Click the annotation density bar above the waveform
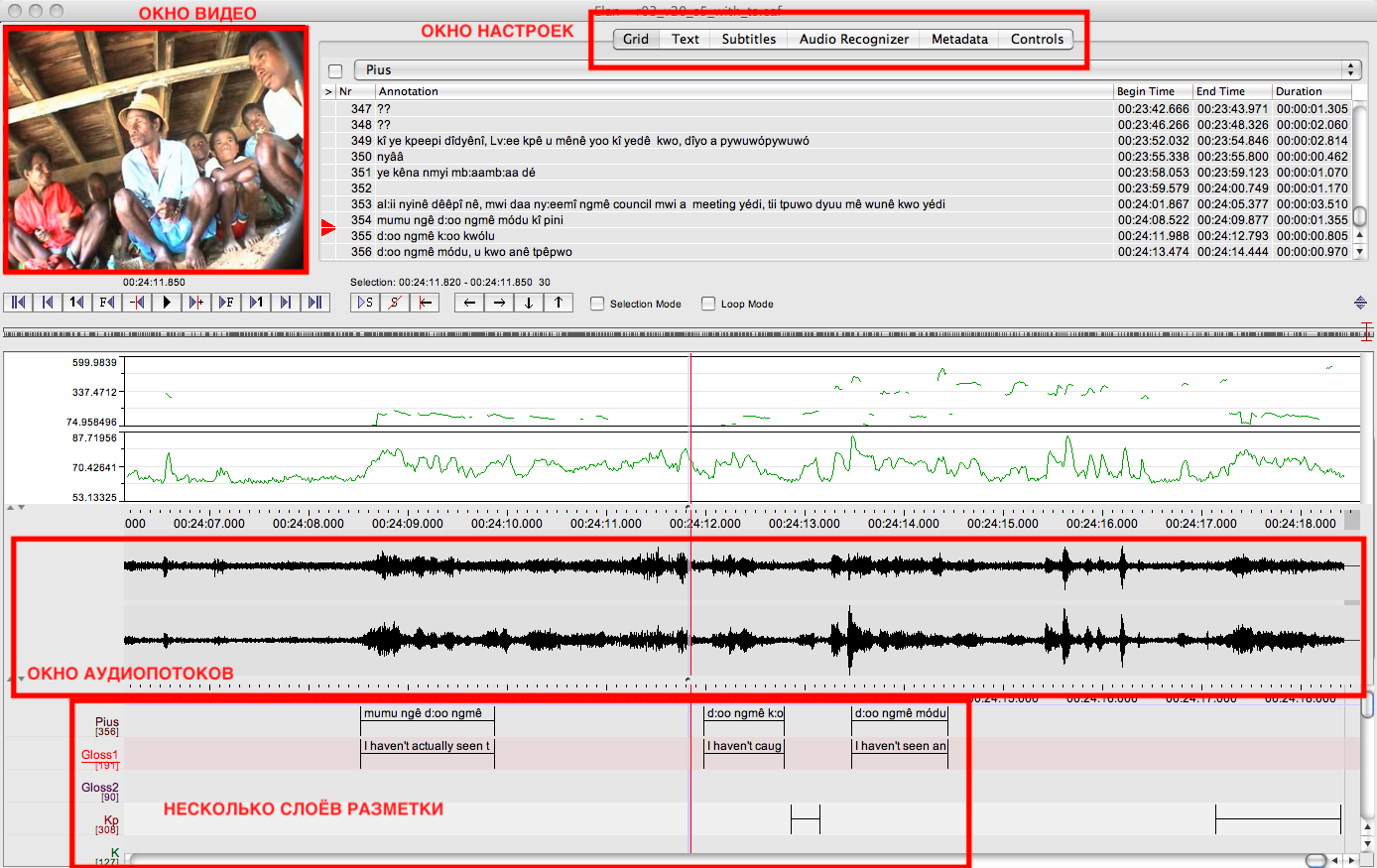Screen dimensions: 1377x868 [x=685, y=333]
